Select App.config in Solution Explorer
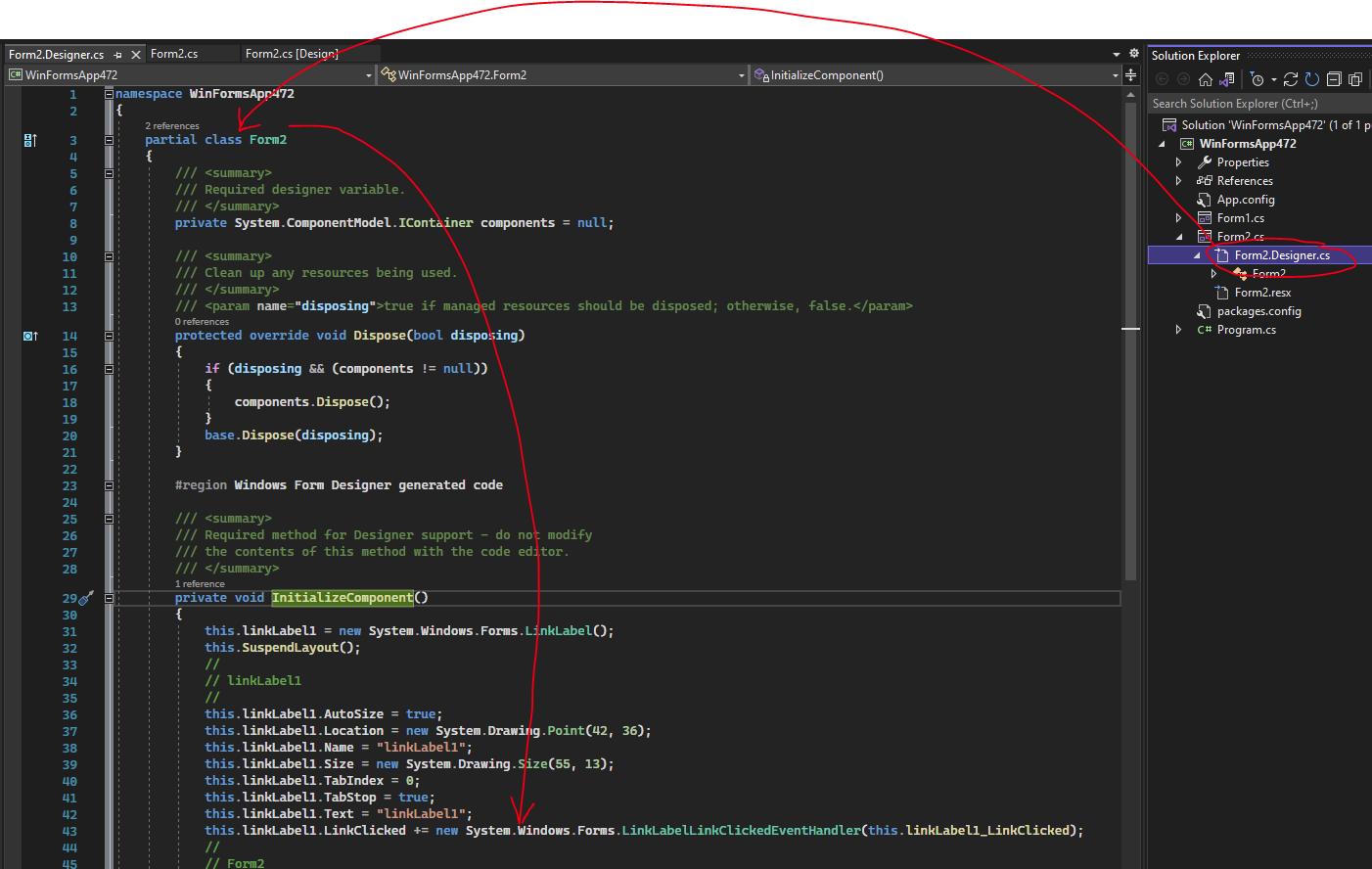The image size is (1372, 869). (1245, 200)
